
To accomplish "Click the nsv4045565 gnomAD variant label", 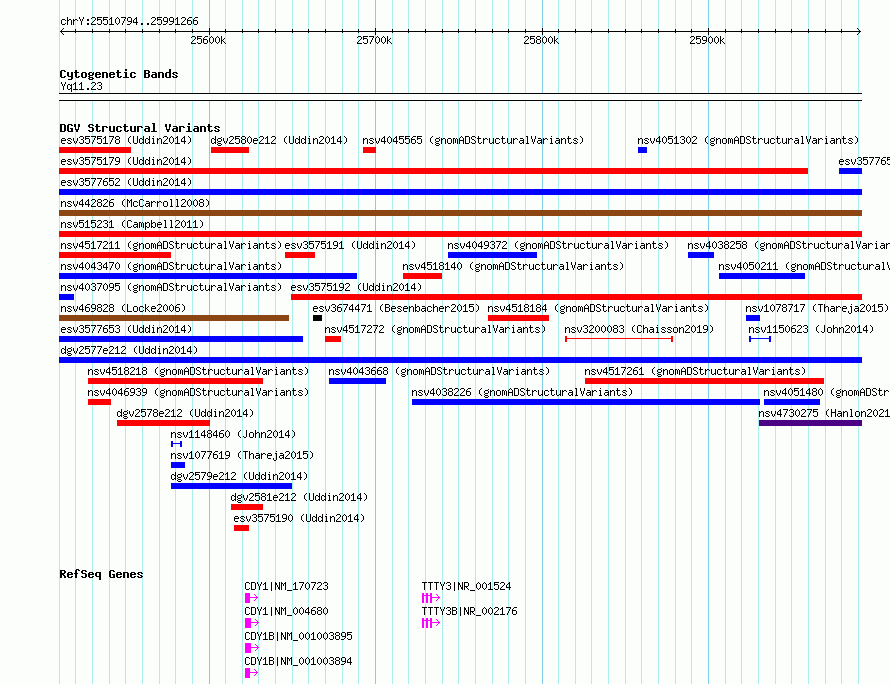I will pos(473,140).
